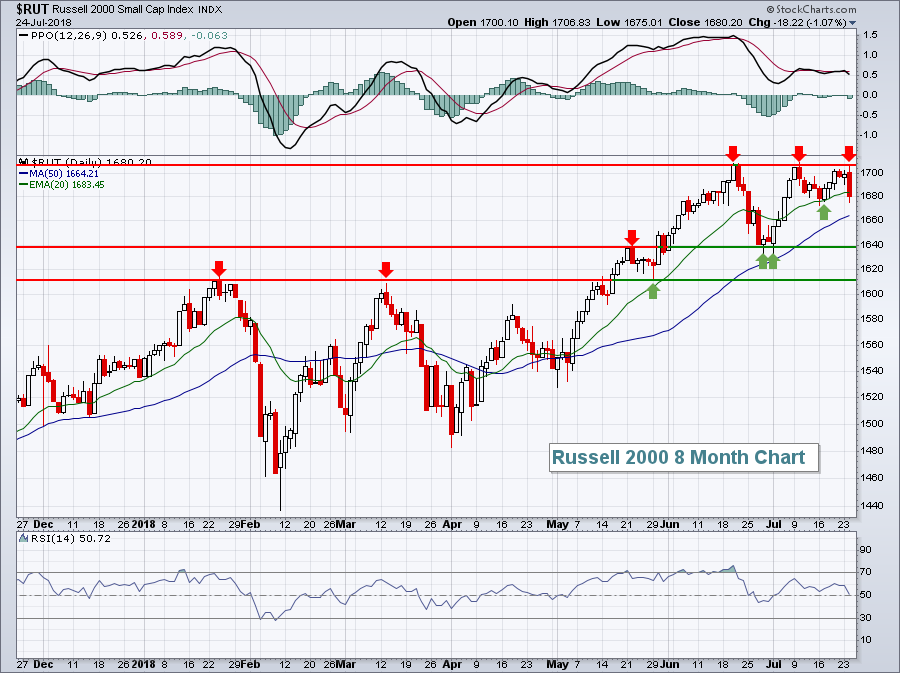Click the Open 1700.10 value
Screen dimensions: 900x673
(x=483, y=22)
